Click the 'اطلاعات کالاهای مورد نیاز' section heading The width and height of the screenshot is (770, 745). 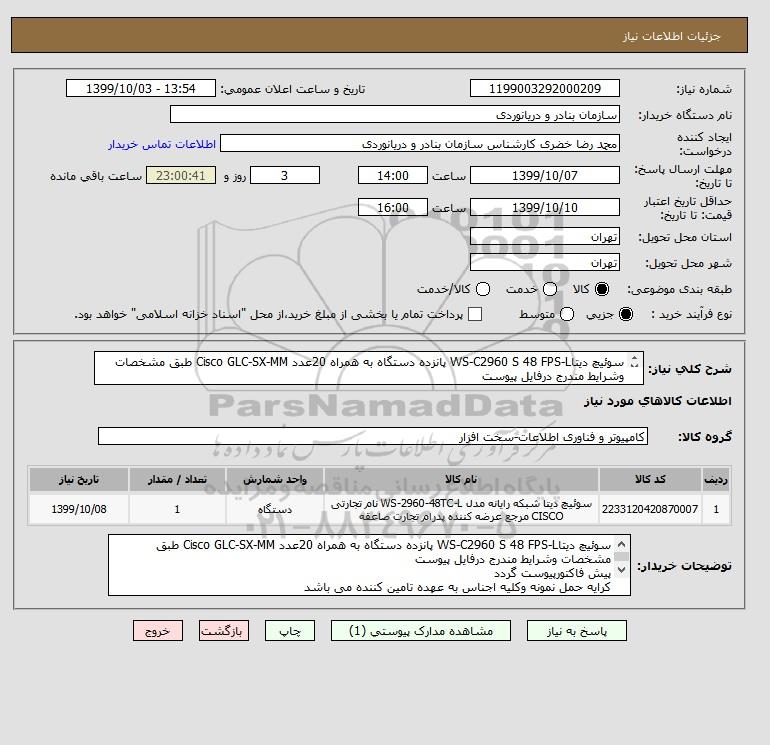tap(658, 401)
